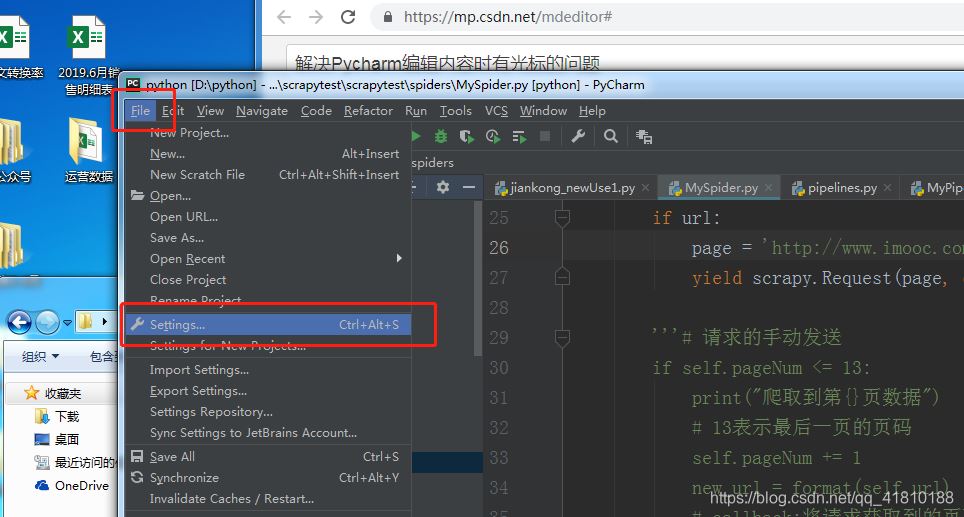Click the Concurrency Diagram run icon
Image resolution: width=964 pixels, height=517 pixels.
pyautogui.click(x=519, y=136)
